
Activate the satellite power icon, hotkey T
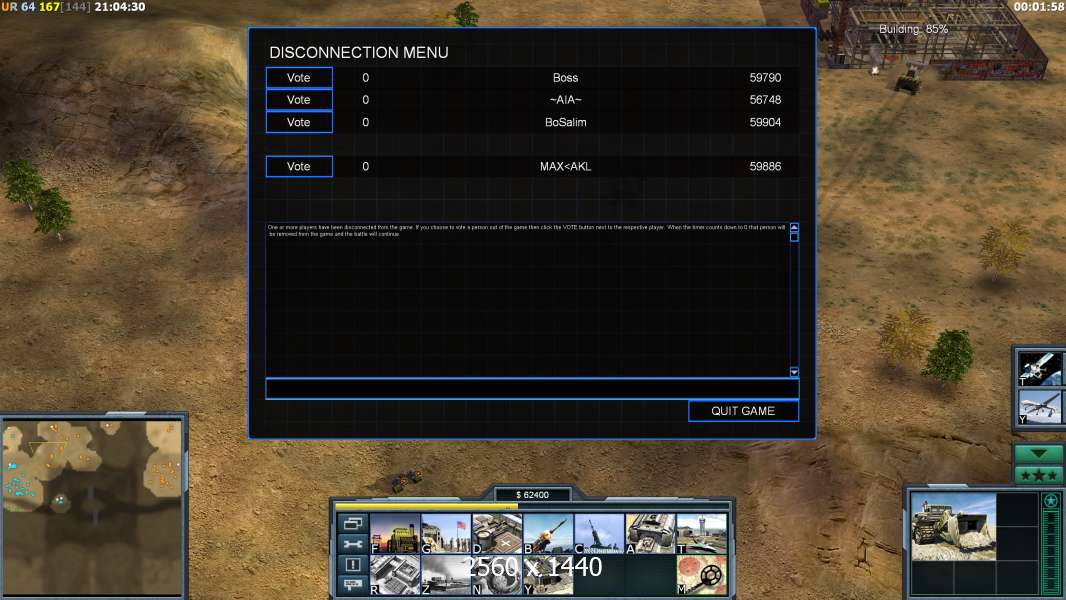tap(1039, 369)
